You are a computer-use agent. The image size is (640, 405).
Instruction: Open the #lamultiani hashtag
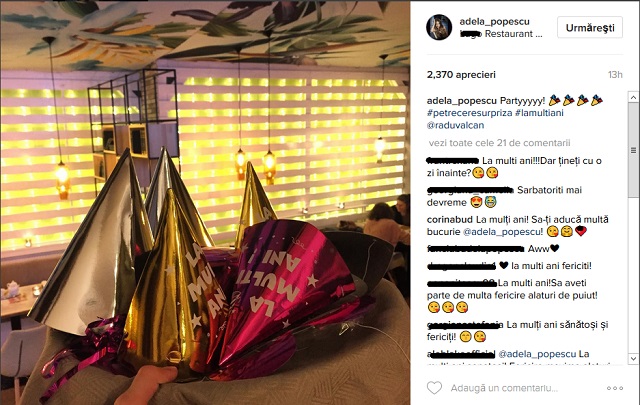tap(539, 113)
